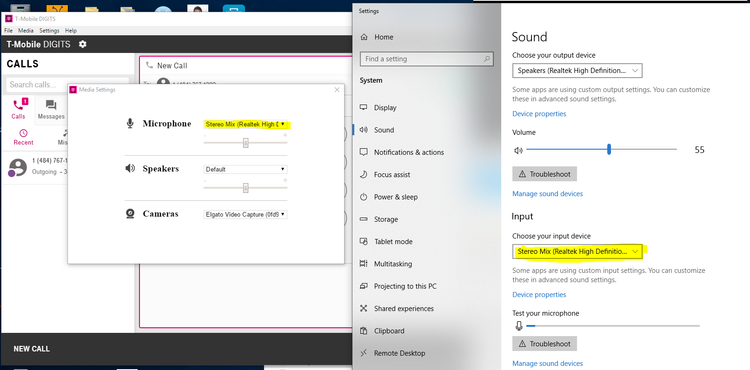Open the Microphone device dropdown
The height and width of the screenshot is (370, 750).
click(x=245, y=124)
